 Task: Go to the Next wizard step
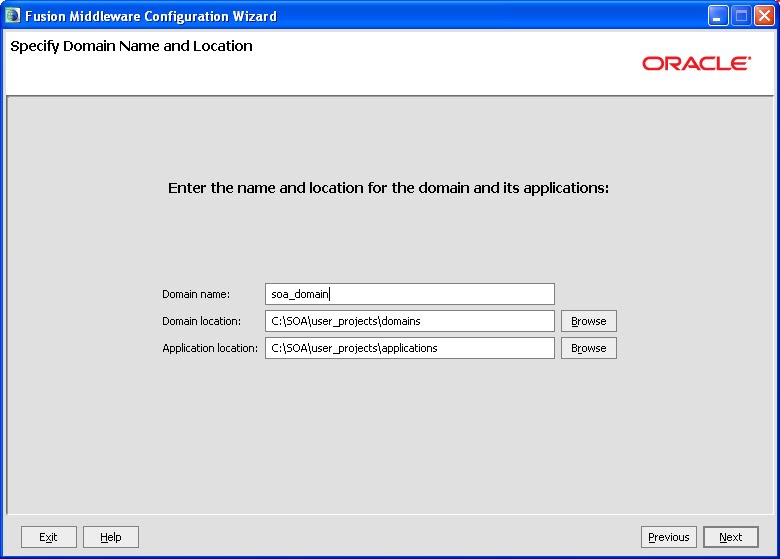tap(730, 537)
